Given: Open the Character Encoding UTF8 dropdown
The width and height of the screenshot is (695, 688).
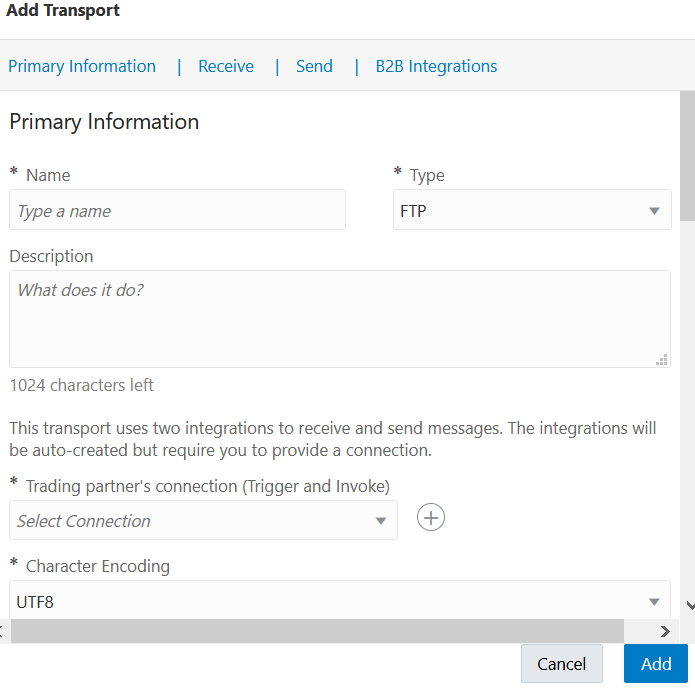Looking at the screenshot, I should point(340,602).
